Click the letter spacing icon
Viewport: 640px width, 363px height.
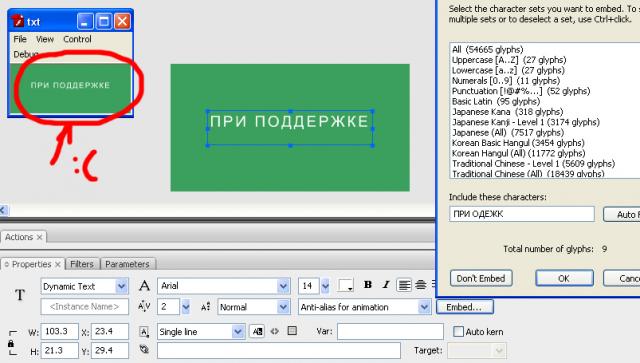point(144,306)
